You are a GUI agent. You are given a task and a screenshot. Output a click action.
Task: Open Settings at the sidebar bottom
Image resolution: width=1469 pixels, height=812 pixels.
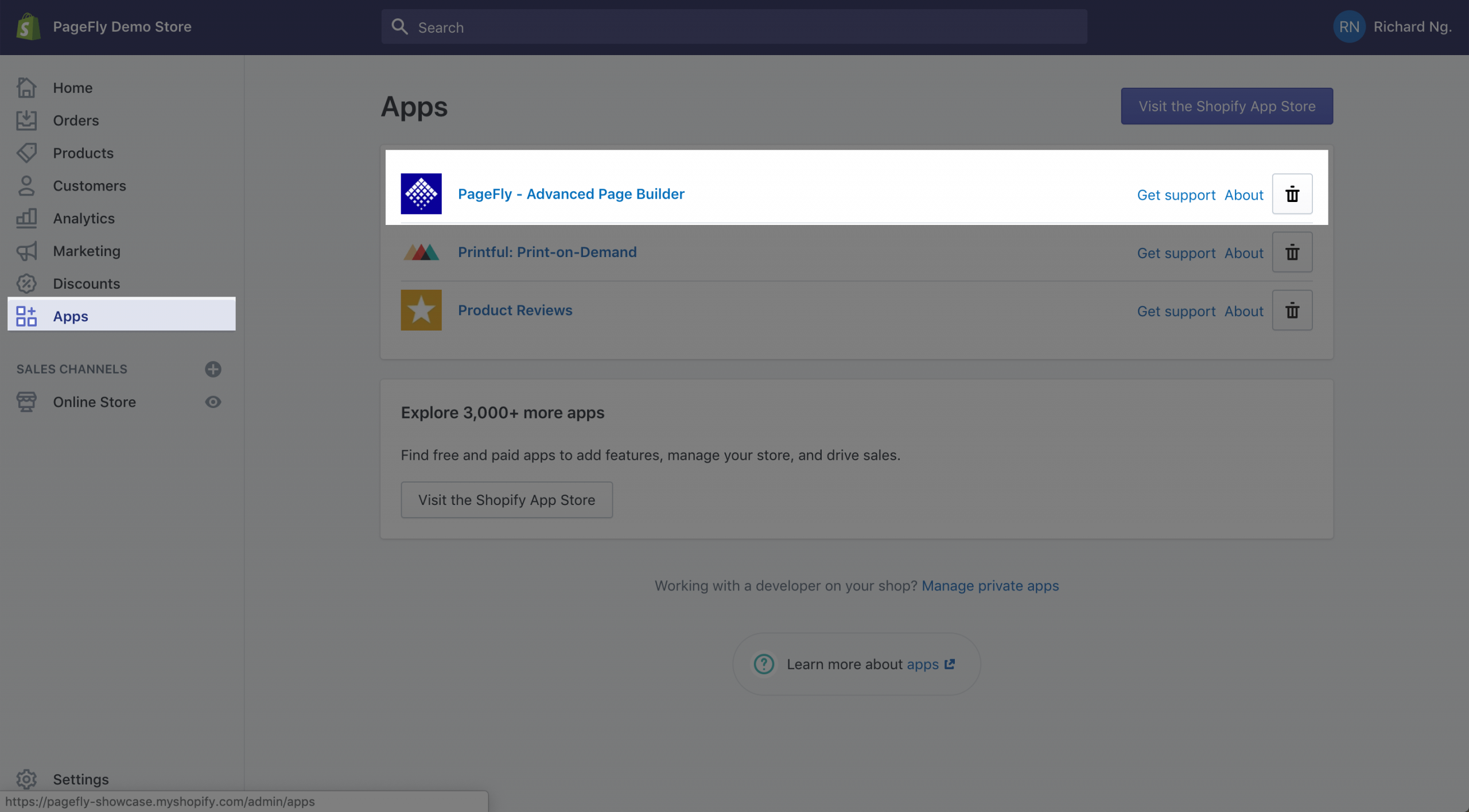pyautogui.click(x=81, y=779)
